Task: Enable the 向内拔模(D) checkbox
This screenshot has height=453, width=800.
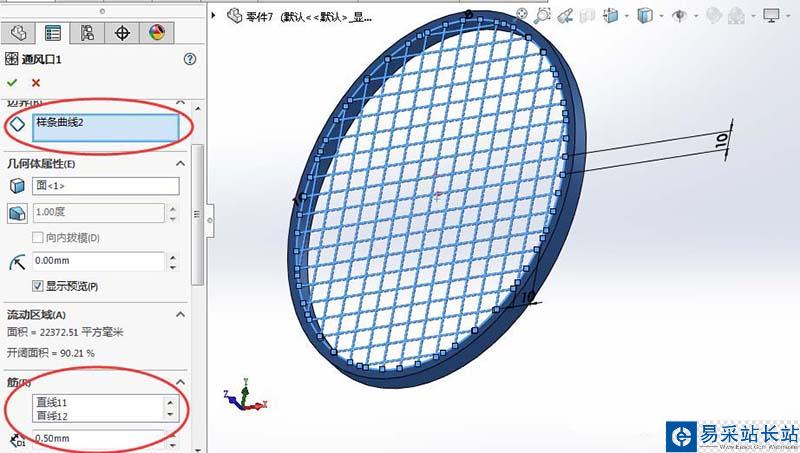Action: point(38,238)
